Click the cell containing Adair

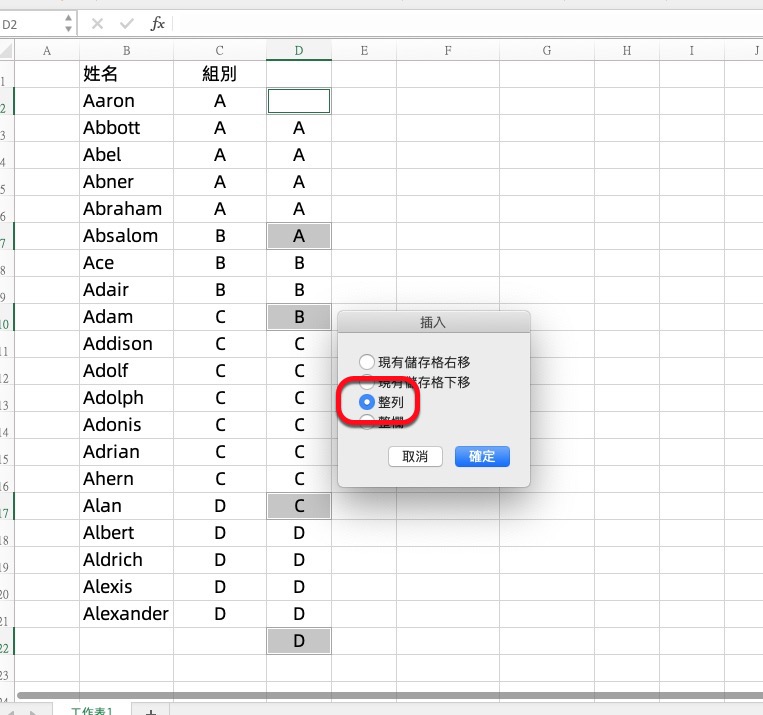point(127,290)
